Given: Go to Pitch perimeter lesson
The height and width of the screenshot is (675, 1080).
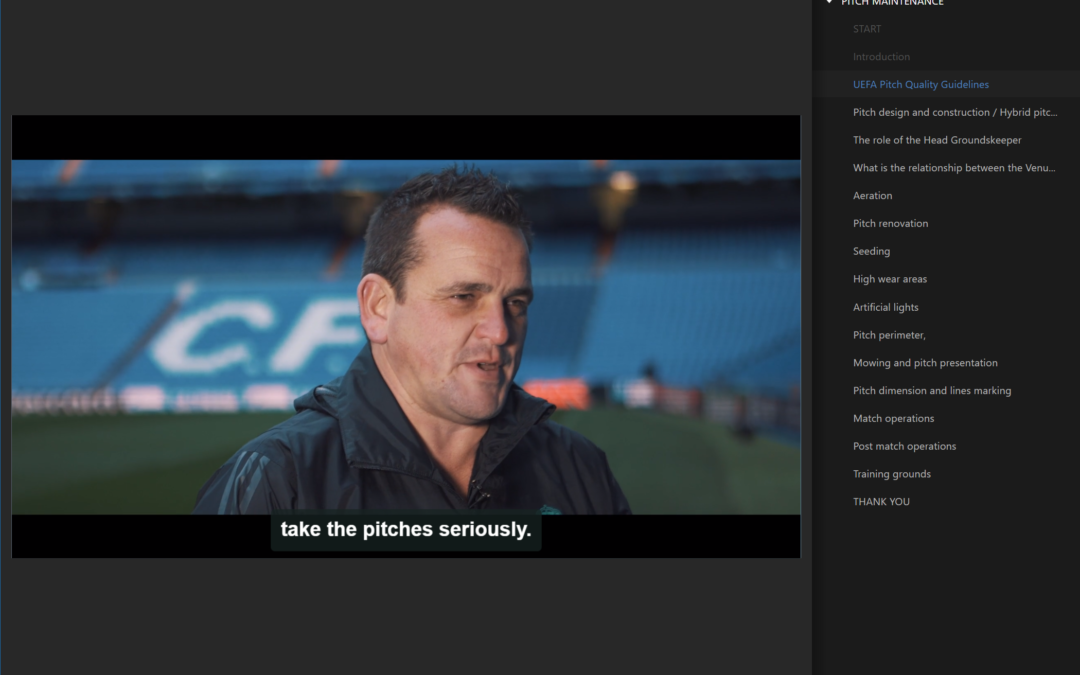Looking at the screenshot, I should click(889, 335).
